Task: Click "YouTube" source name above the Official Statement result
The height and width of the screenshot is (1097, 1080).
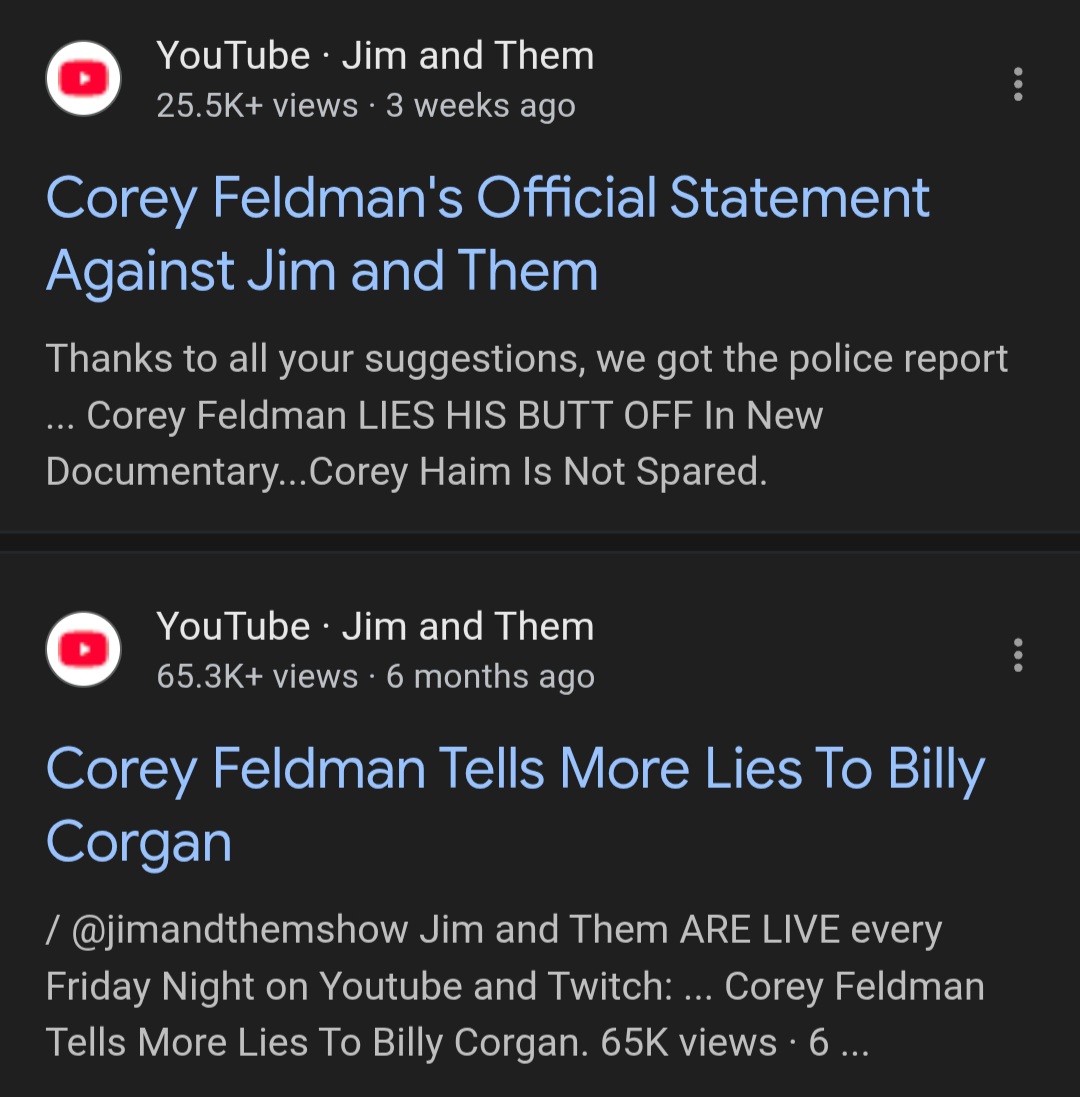Action: 233,56
